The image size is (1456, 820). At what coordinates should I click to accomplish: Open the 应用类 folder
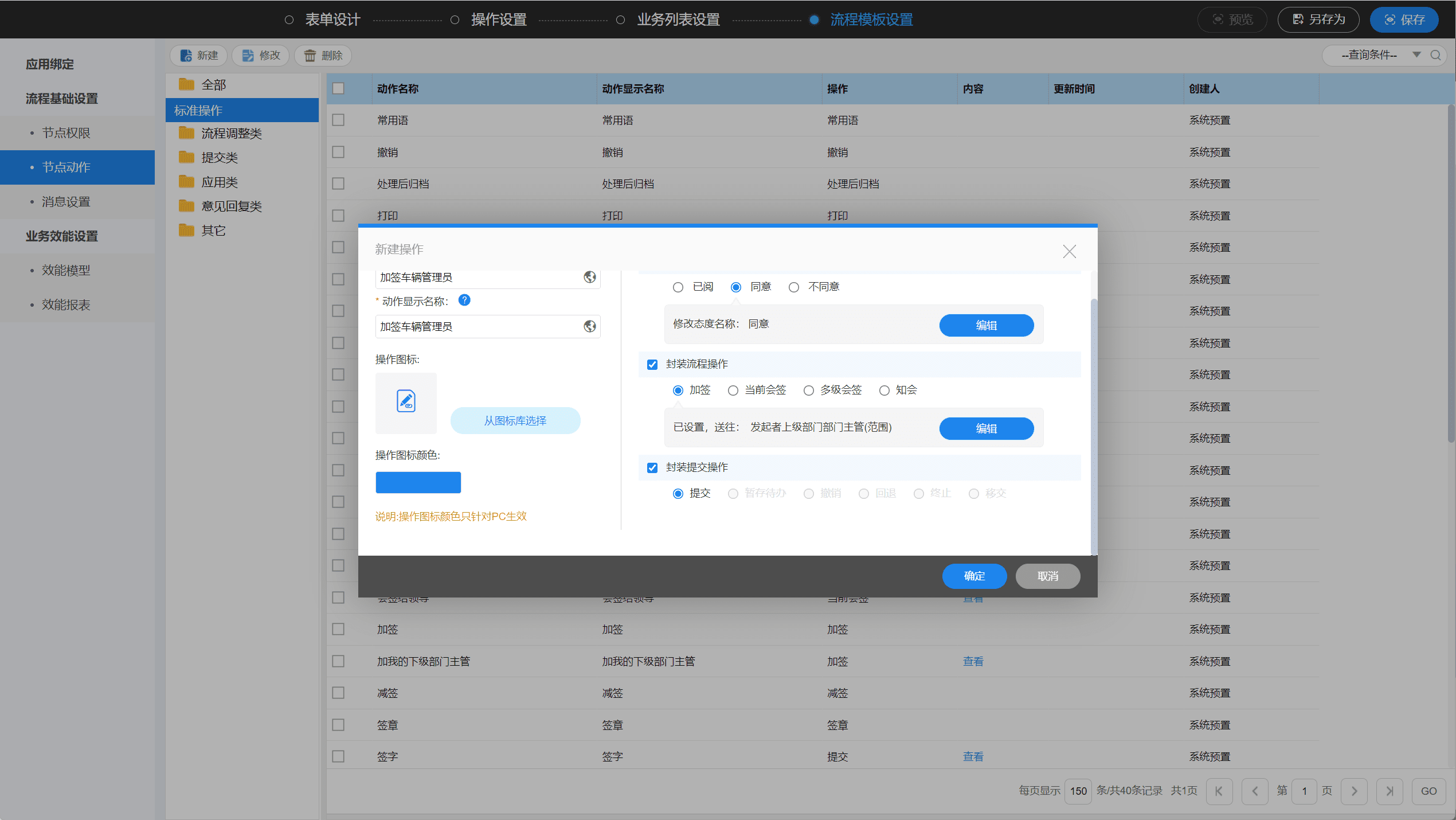[208, 182]
